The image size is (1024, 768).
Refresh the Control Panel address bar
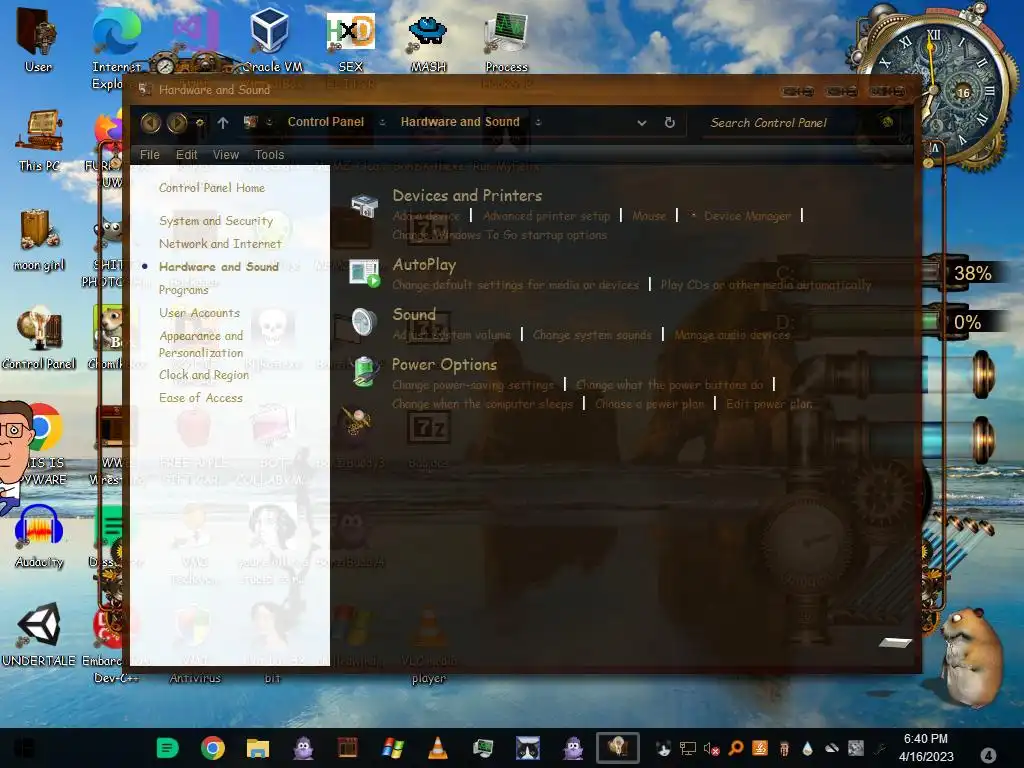pyautogui.click(x=669, y=122)
